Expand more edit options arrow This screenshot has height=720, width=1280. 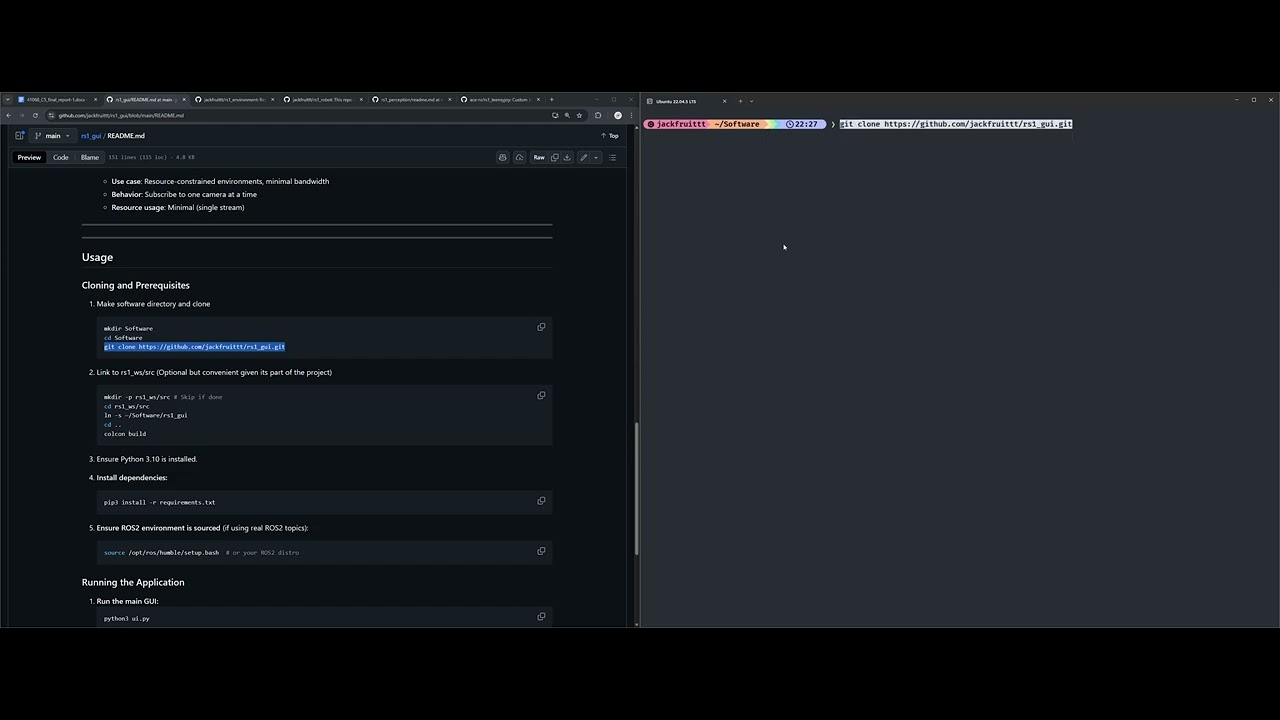[595, 157]
